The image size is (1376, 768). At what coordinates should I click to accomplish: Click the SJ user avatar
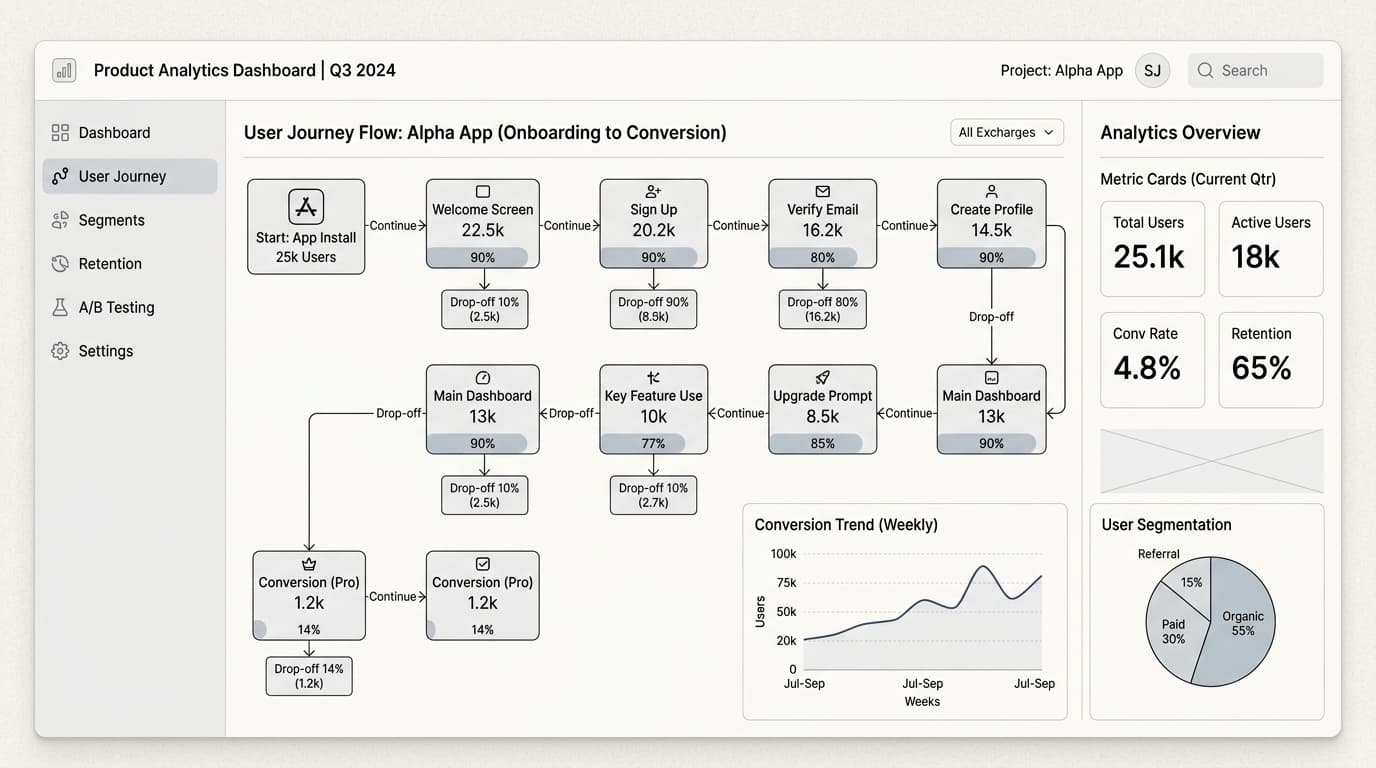(1152, 70)
